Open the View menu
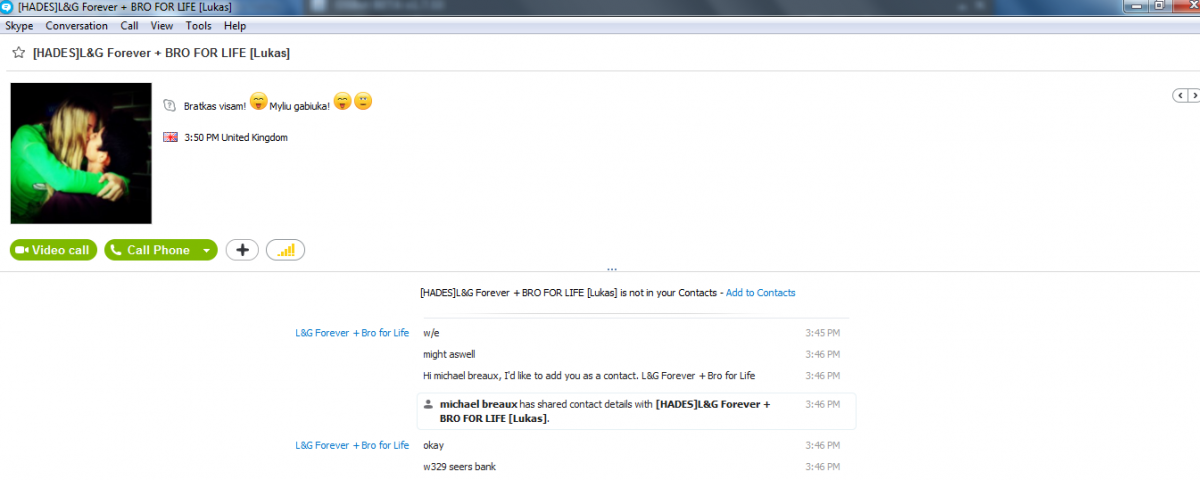Screen dimensions: 1200x480 [161, 26]
